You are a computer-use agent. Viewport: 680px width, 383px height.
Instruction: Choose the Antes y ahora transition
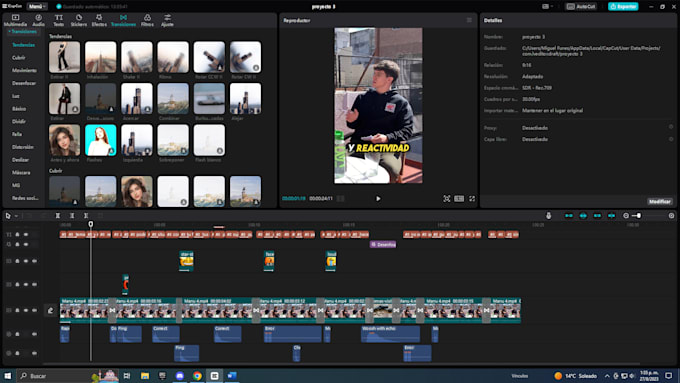click(65, 140)
